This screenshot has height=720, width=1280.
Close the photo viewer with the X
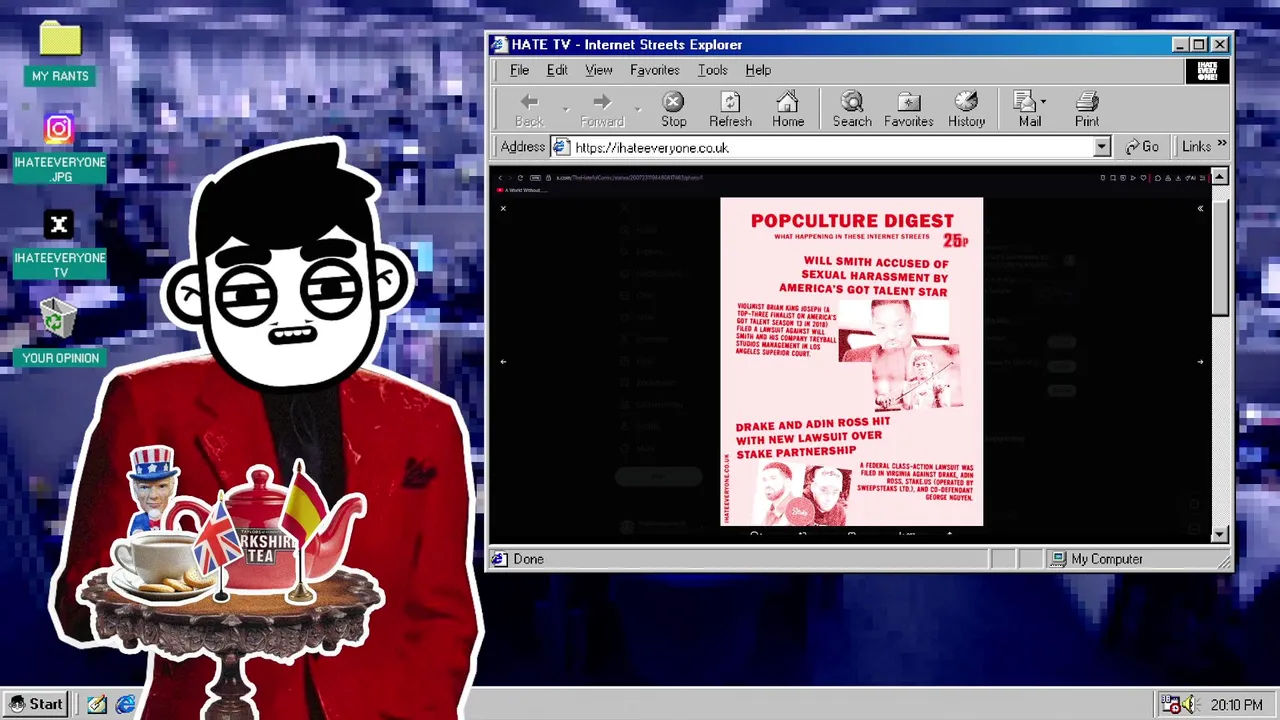[503, 208]
